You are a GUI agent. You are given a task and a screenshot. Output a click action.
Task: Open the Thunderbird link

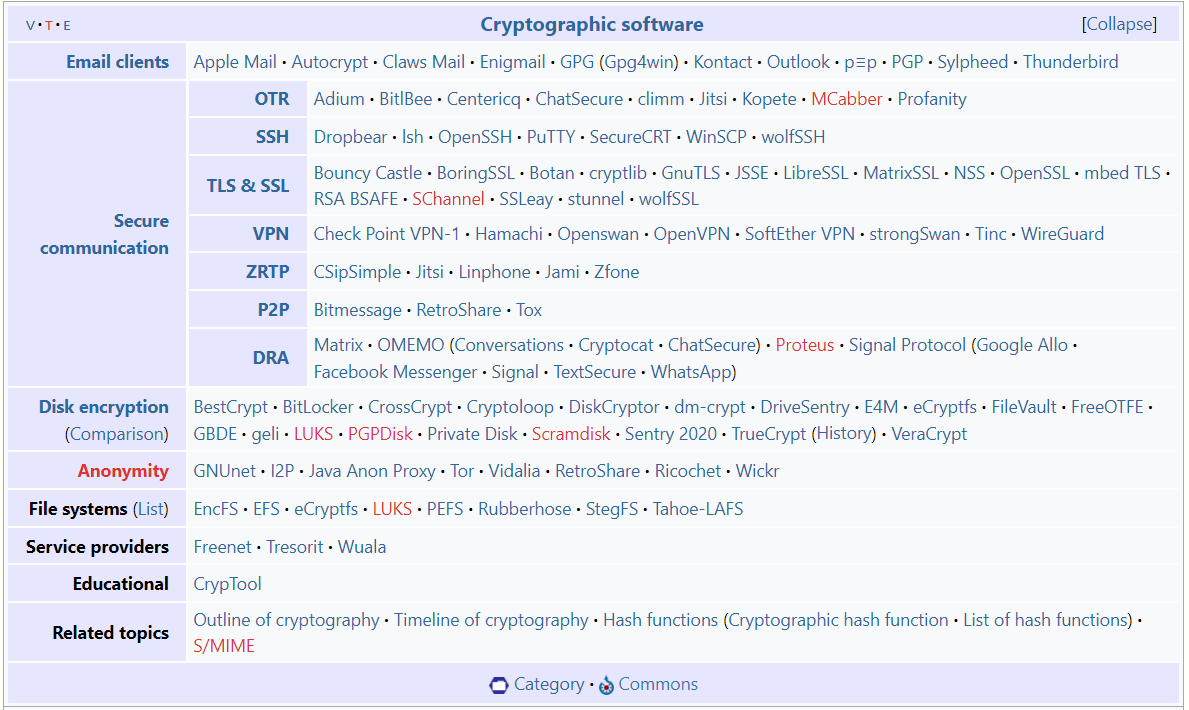coord(1070,62)
